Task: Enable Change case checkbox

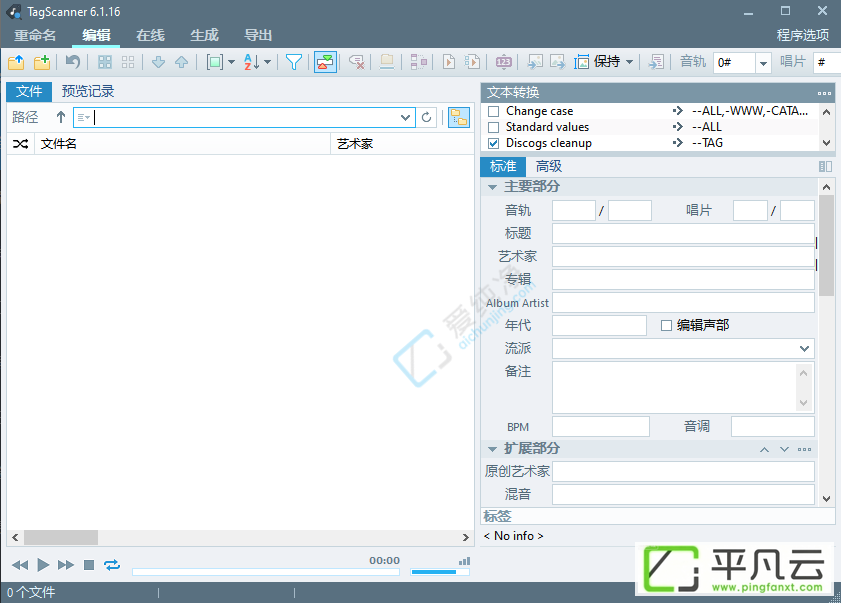Action: 493,112
